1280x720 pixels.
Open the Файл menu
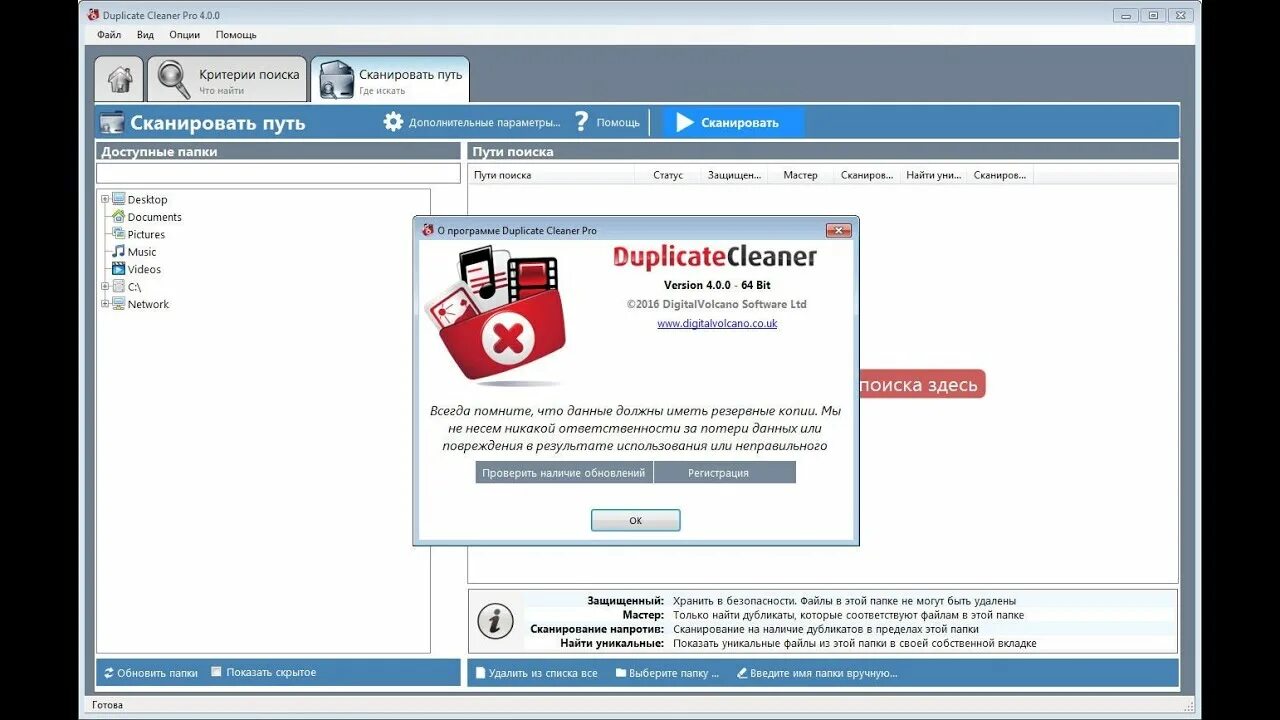[x=109, y=35]
